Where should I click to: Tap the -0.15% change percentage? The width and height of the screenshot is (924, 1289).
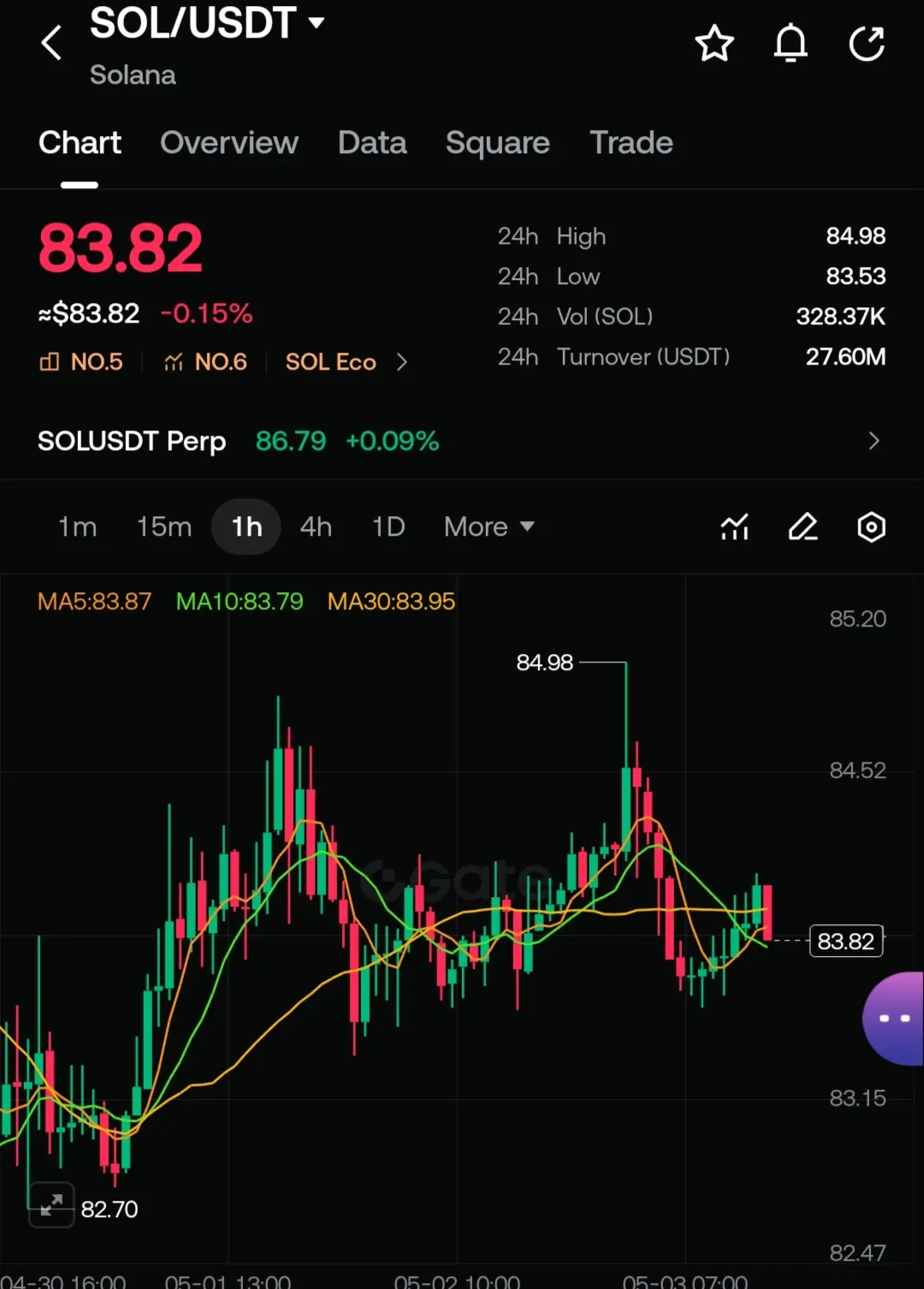[x=207, y=313]
